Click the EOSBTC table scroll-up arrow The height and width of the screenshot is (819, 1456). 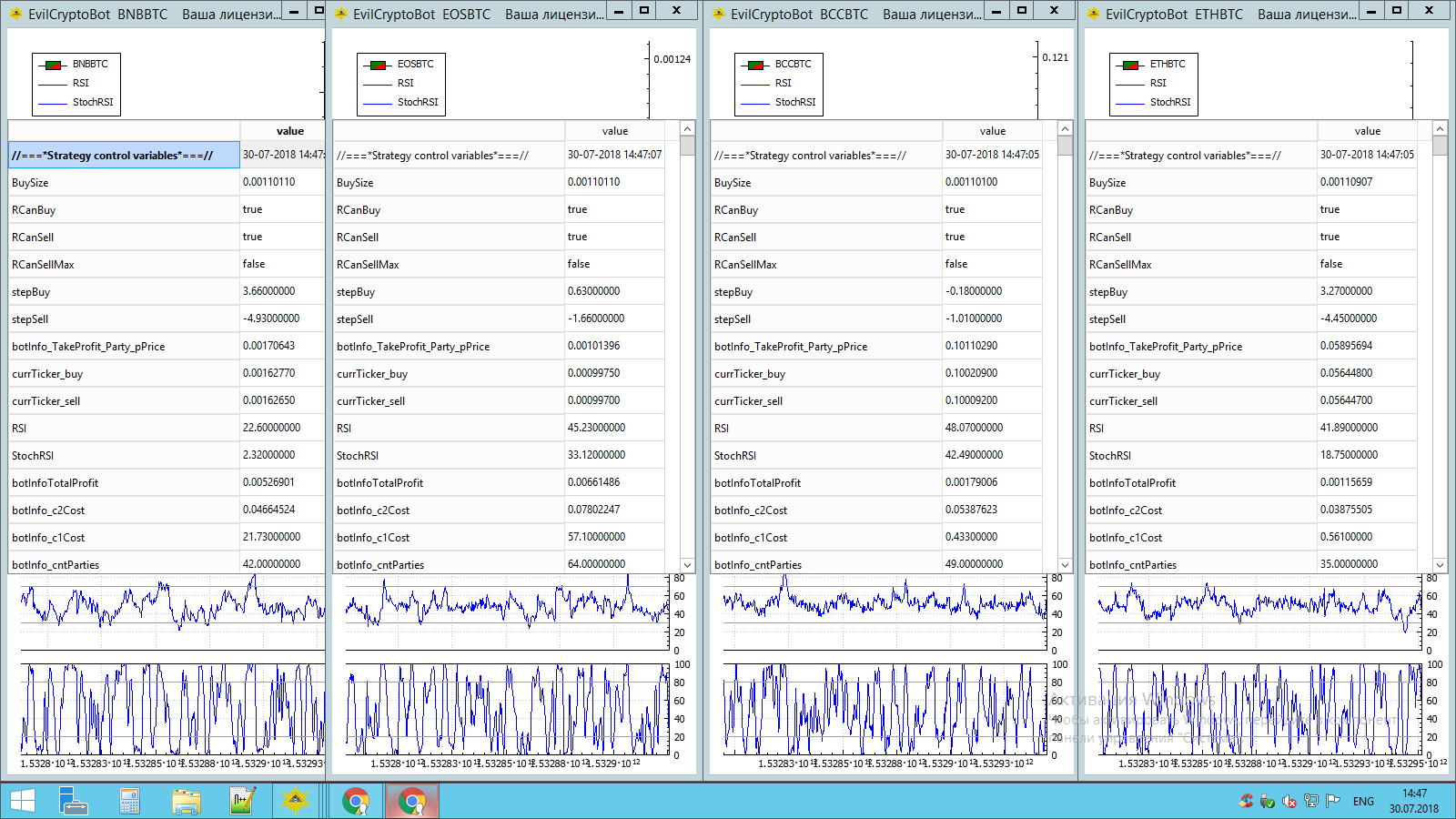point(687,129)
